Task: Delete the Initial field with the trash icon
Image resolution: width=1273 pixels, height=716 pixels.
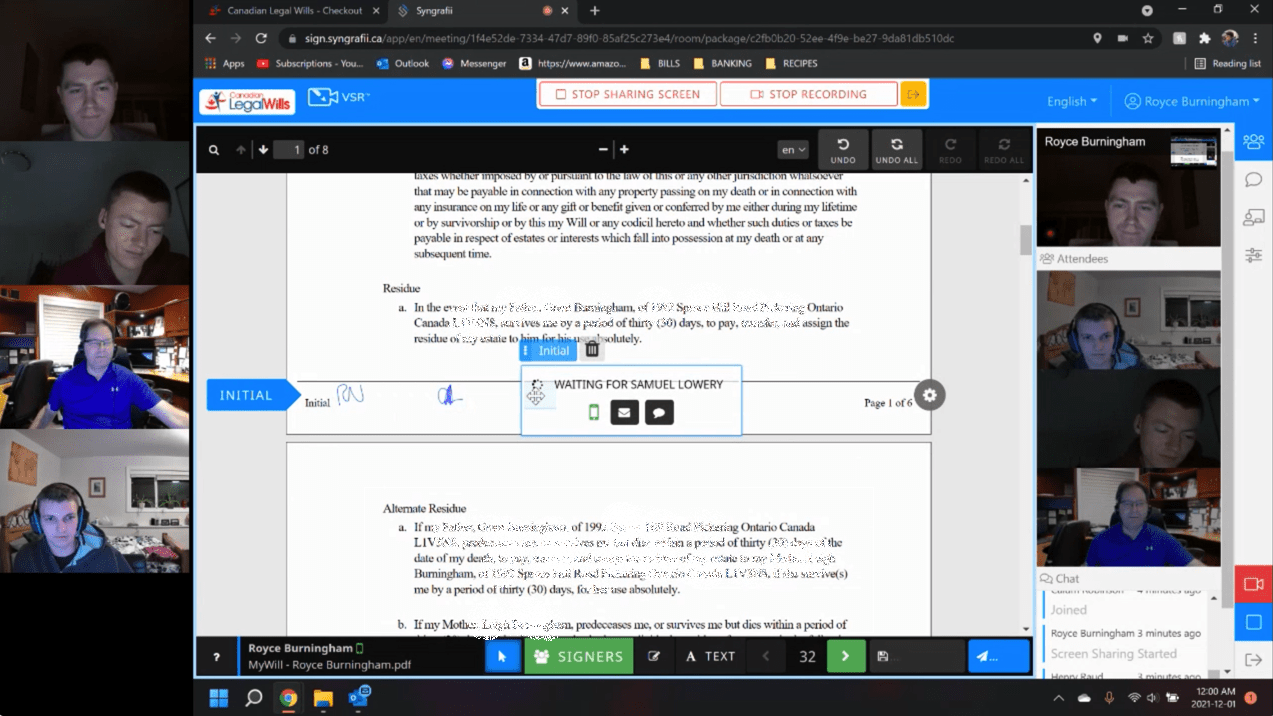Action: coord(592,350)
